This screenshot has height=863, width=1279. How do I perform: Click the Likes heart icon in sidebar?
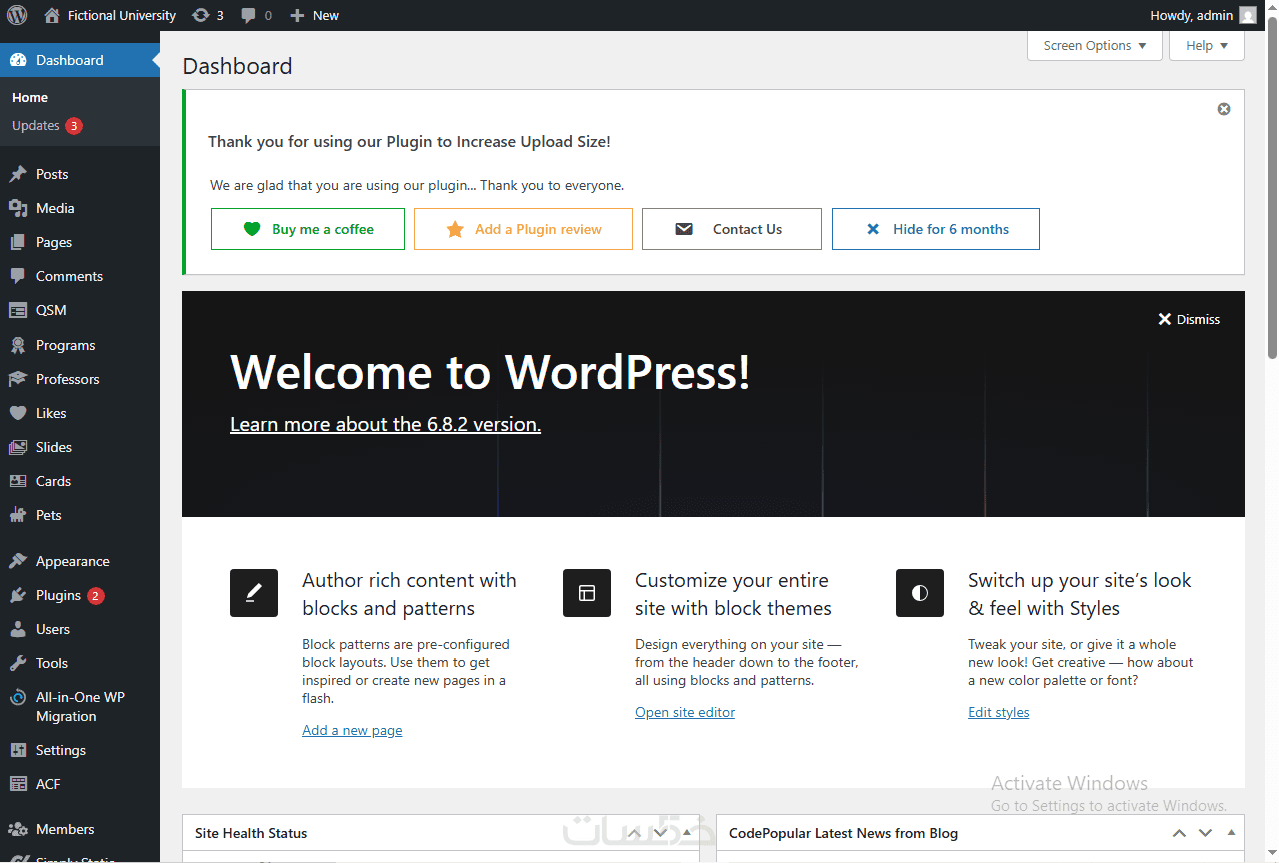(x=17, y=413)
